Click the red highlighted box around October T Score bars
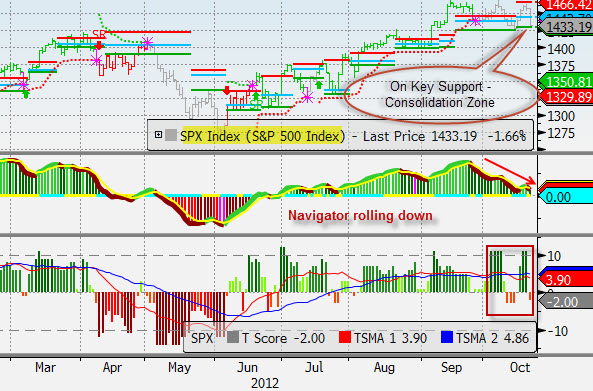 510,280
